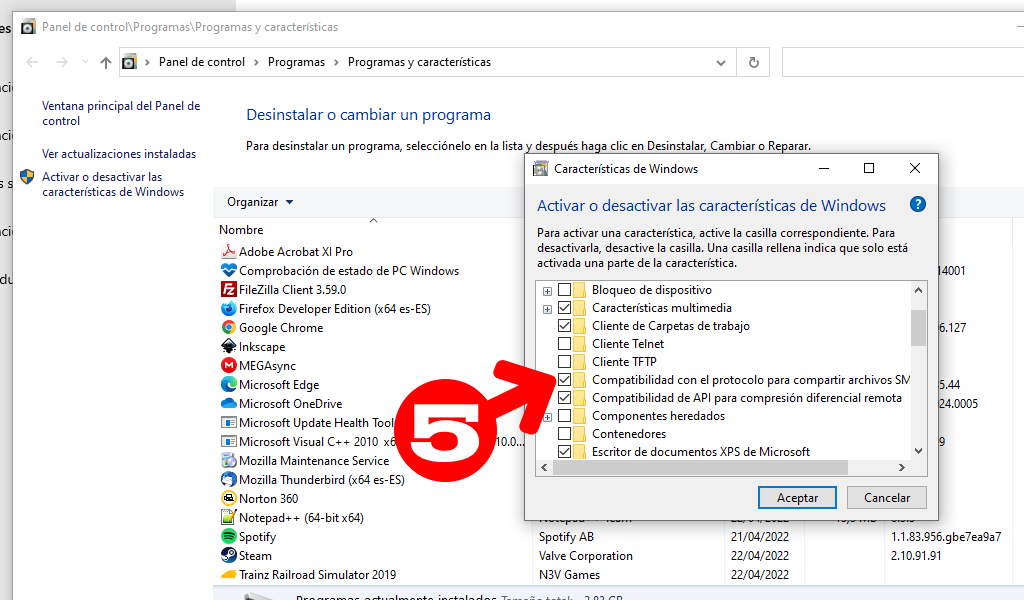
Task: Expand chevron after Programas breadcrumb
Action: pyautogui.click(x=336, y=62)
